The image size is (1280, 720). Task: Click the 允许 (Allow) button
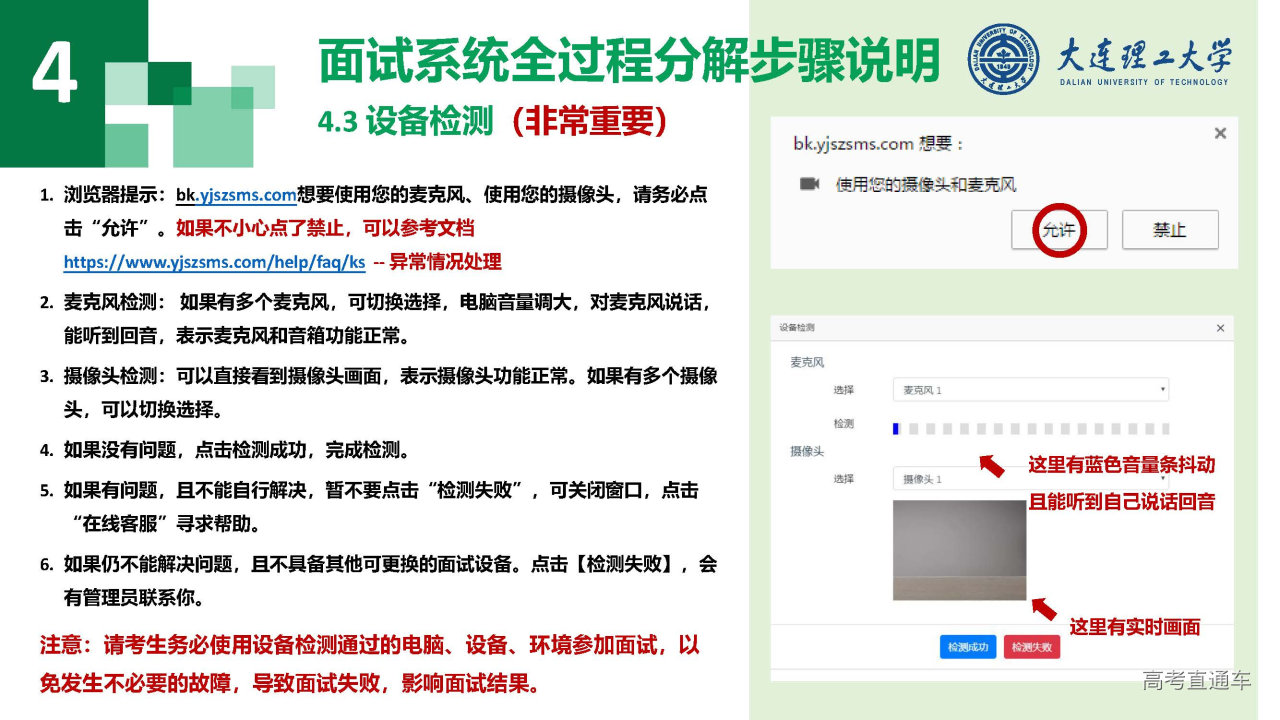click(1060, 229)
